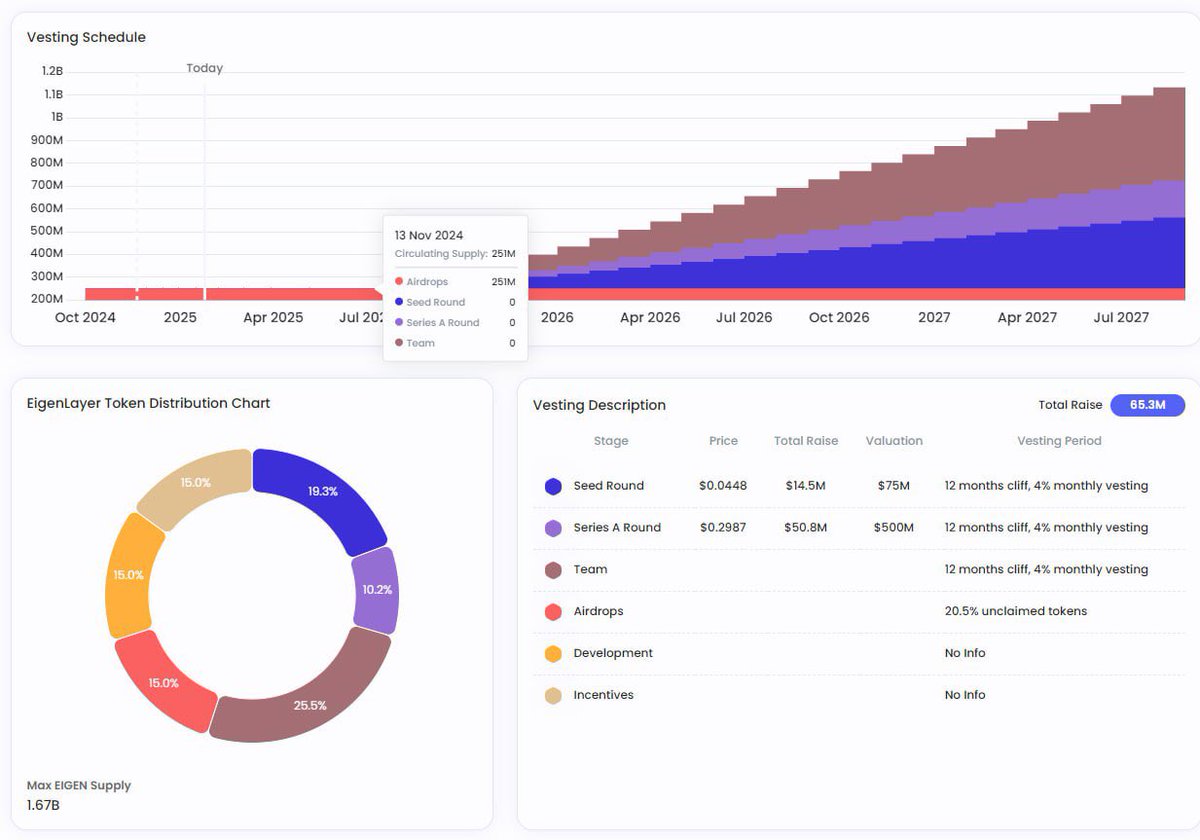Select the orange 15.0% donut segment
This screenshot has width=1200, height=840.
pyautogui.click(x=128, y=575)
